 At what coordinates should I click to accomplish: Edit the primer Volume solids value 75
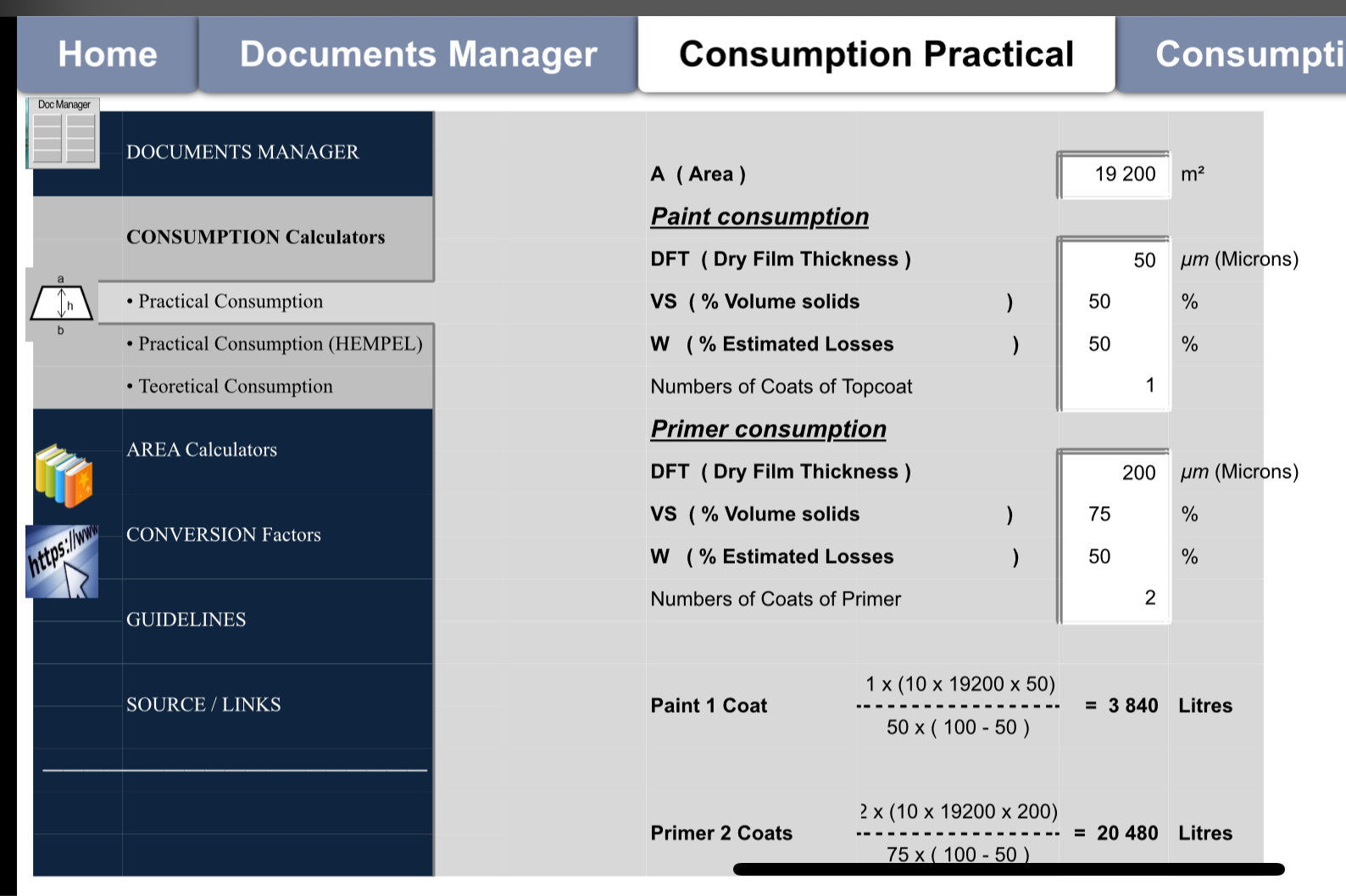[x=1114, y=515]
